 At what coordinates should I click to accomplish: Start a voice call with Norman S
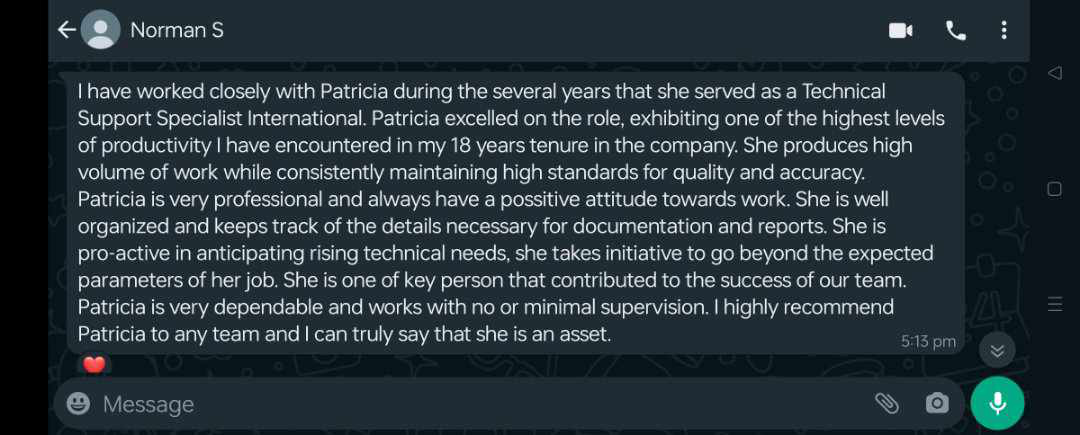[955, 30]
